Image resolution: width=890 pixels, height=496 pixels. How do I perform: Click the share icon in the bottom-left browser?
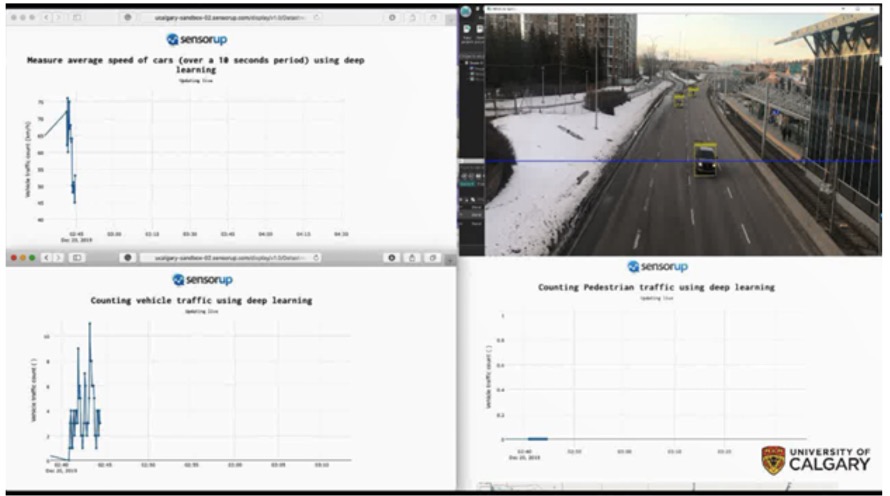[413, 257]
